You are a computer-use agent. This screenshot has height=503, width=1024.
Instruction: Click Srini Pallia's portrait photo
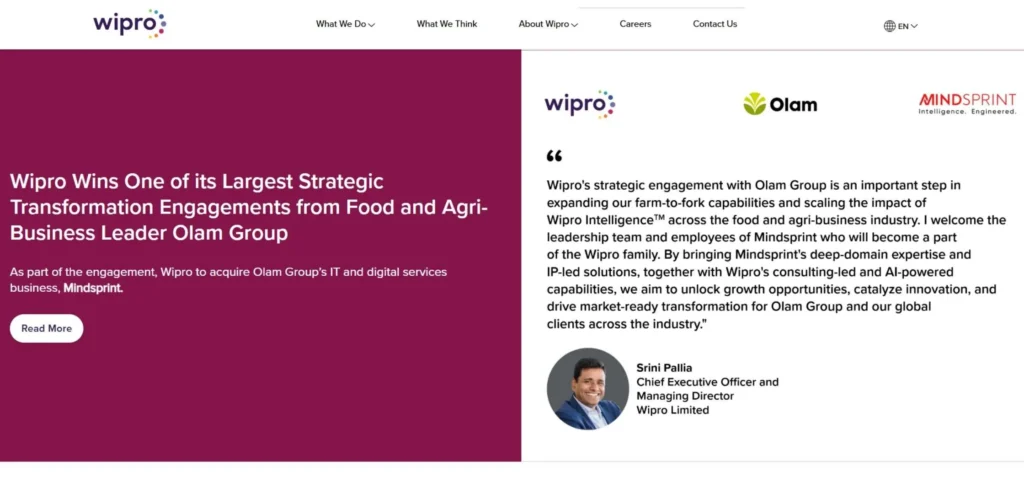coord(588,389)
